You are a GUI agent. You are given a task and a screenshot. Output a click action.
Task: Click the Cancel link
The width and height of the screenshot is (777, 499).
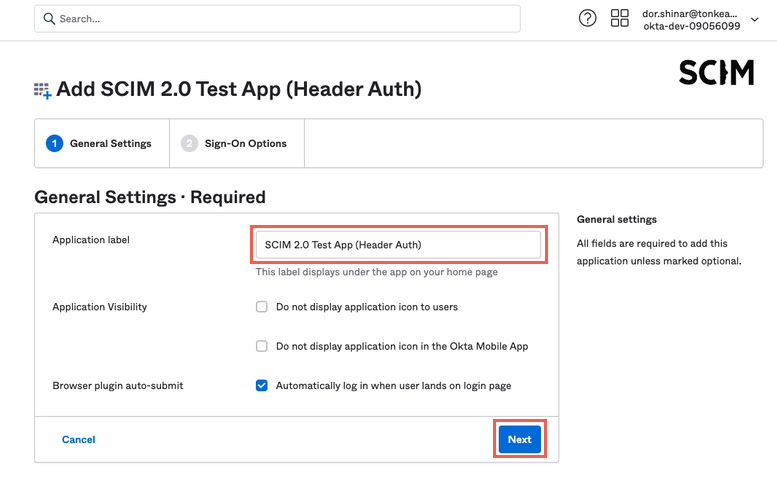[x=79, y=440]
